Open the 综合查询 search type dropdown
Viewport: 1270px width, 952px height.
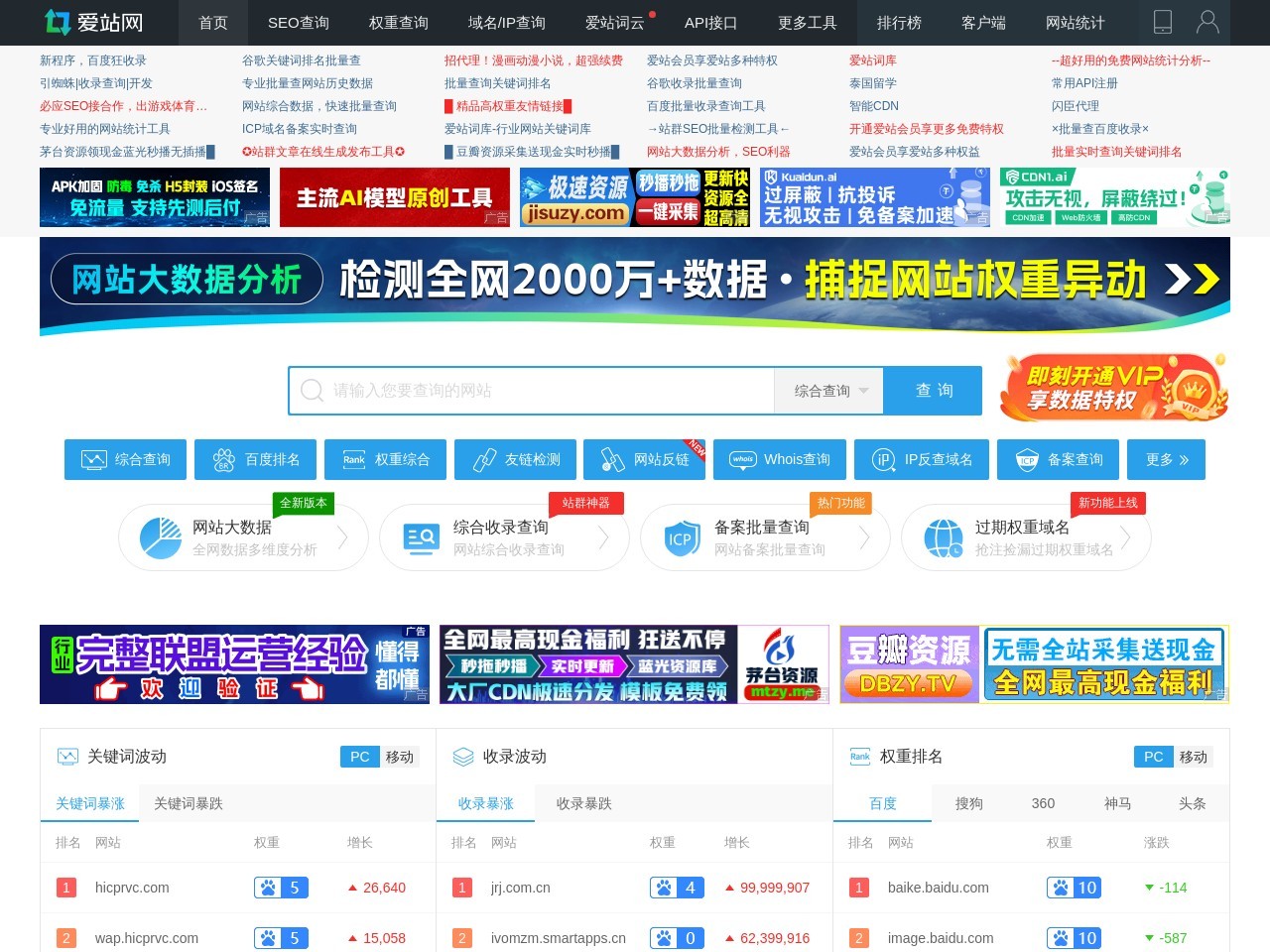[x=829, y=391]
